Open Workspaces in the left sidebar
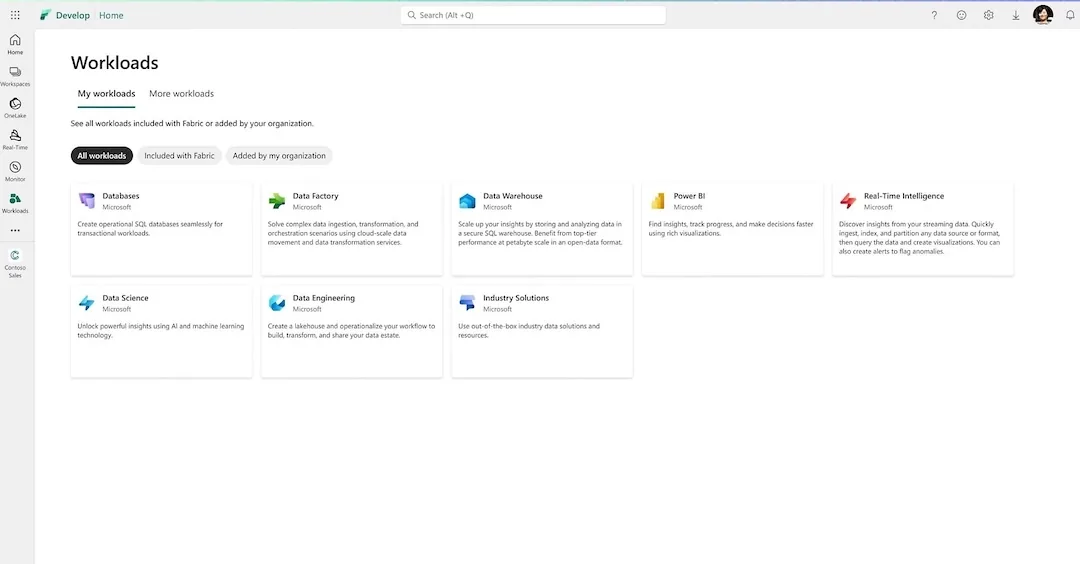The width and height of the screenshot is (1080, 564). coord(15,76)
